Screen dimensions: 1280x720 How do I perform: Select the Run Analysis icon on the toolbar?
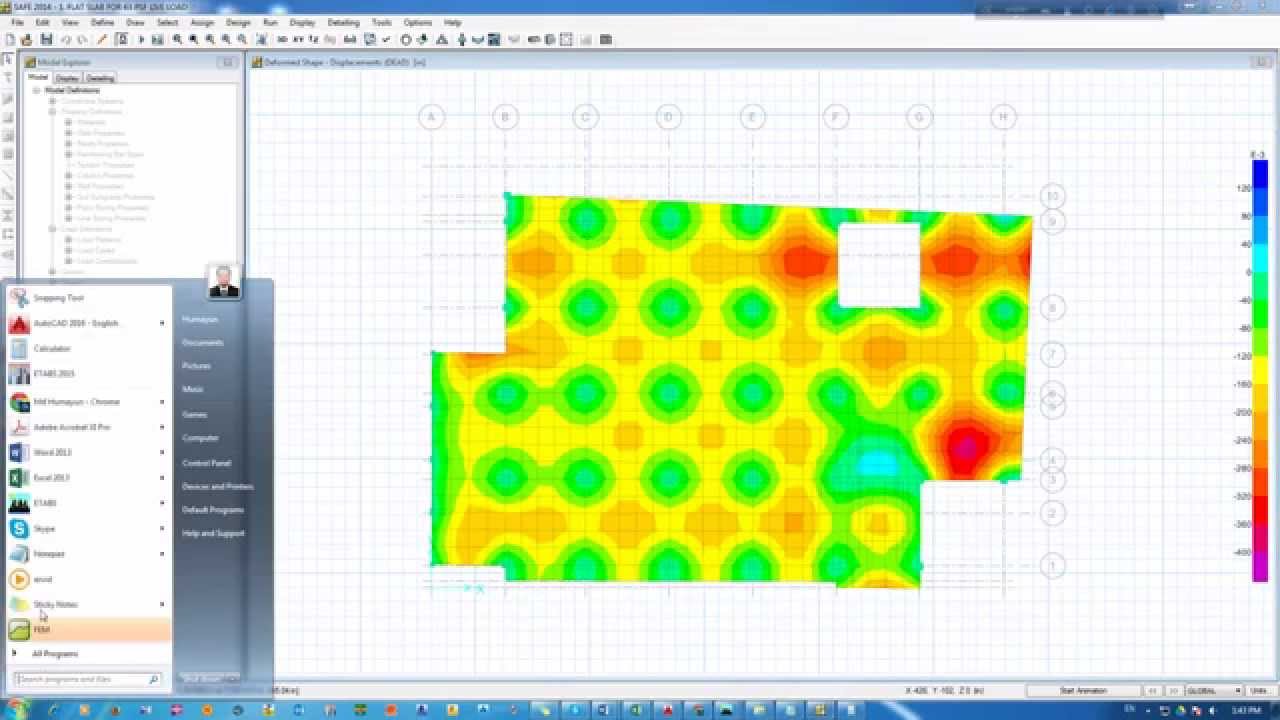click(x=141, y=40)
